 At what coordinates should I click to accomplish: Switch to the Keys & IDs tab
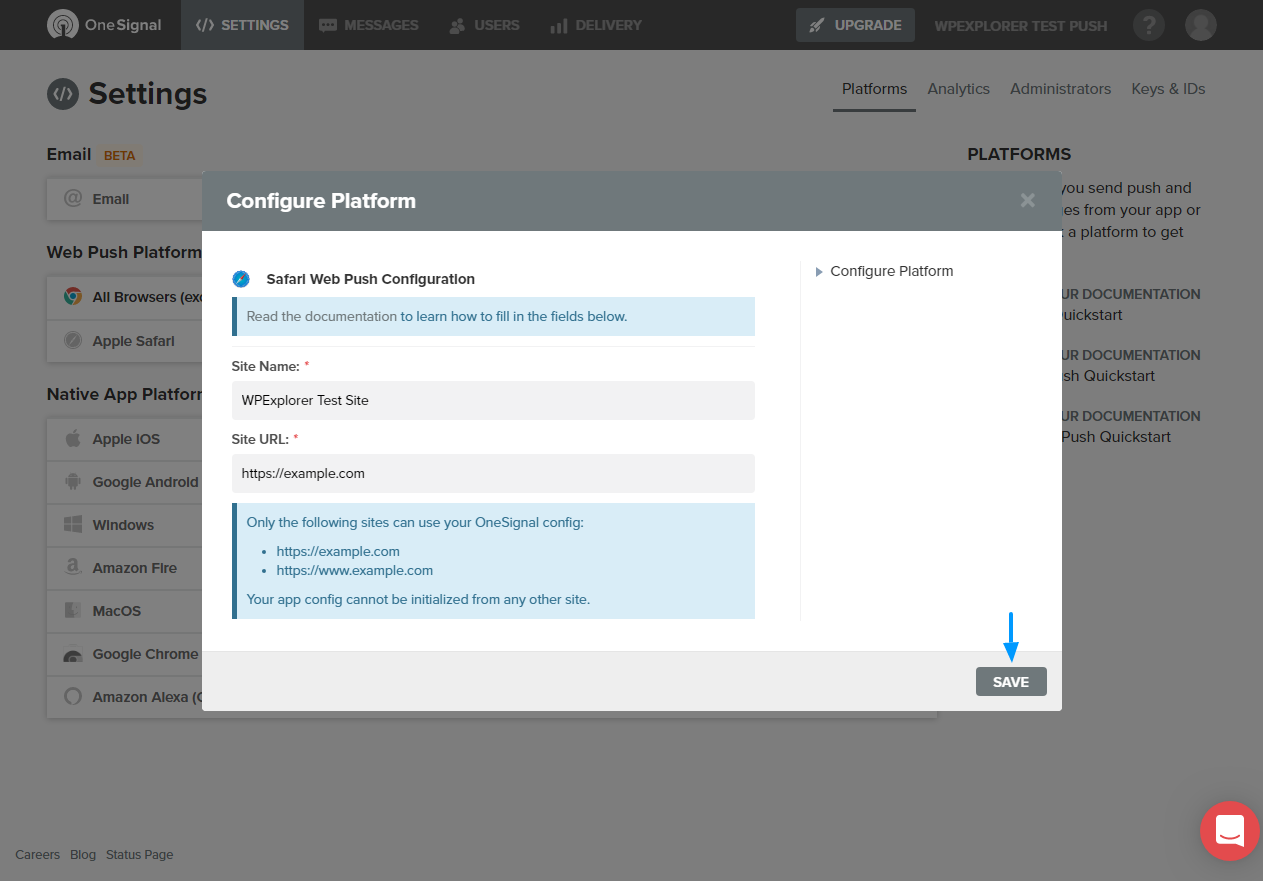tap(1168, 89)
